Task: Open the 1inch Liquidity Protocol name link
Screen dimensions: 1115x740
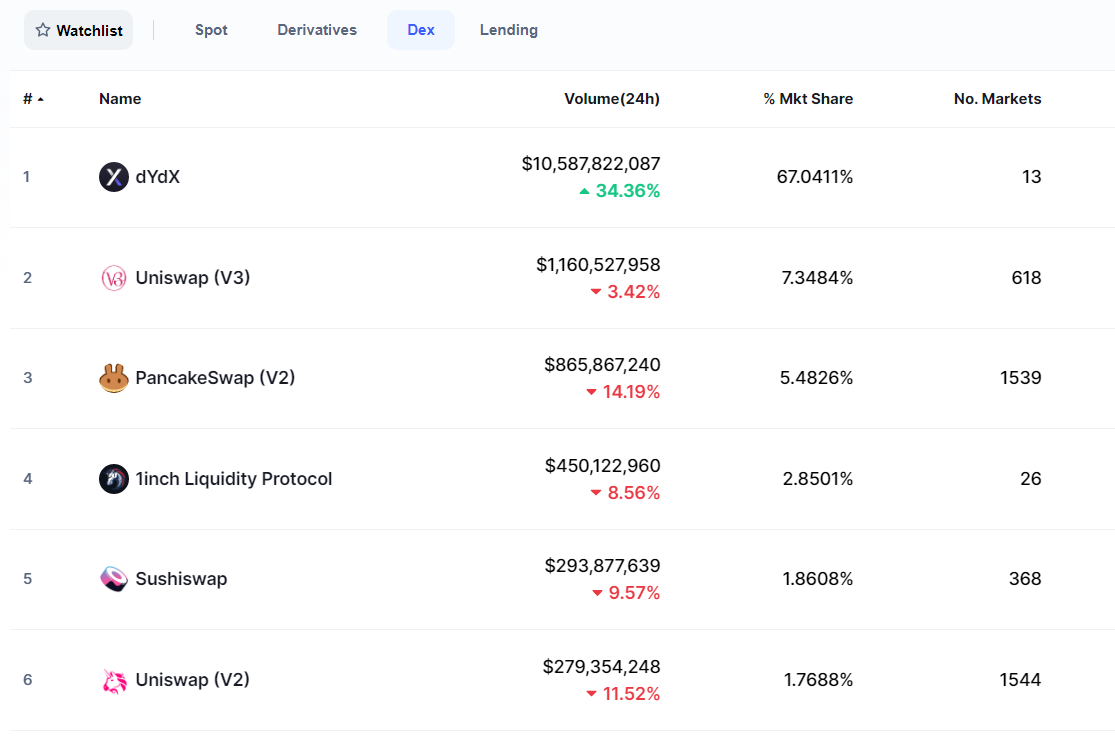Action: [234, 479]
